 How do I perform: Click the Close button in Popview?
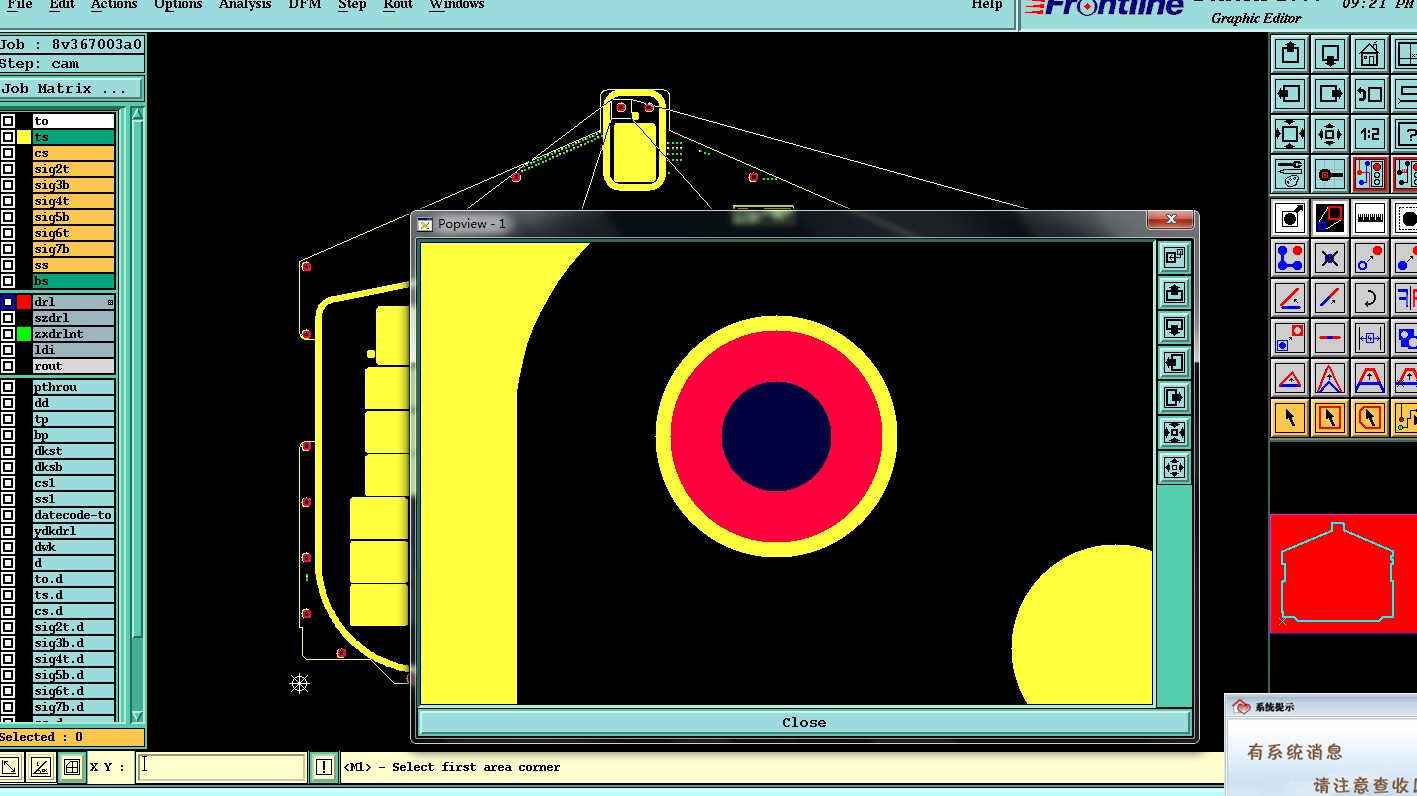804,722
